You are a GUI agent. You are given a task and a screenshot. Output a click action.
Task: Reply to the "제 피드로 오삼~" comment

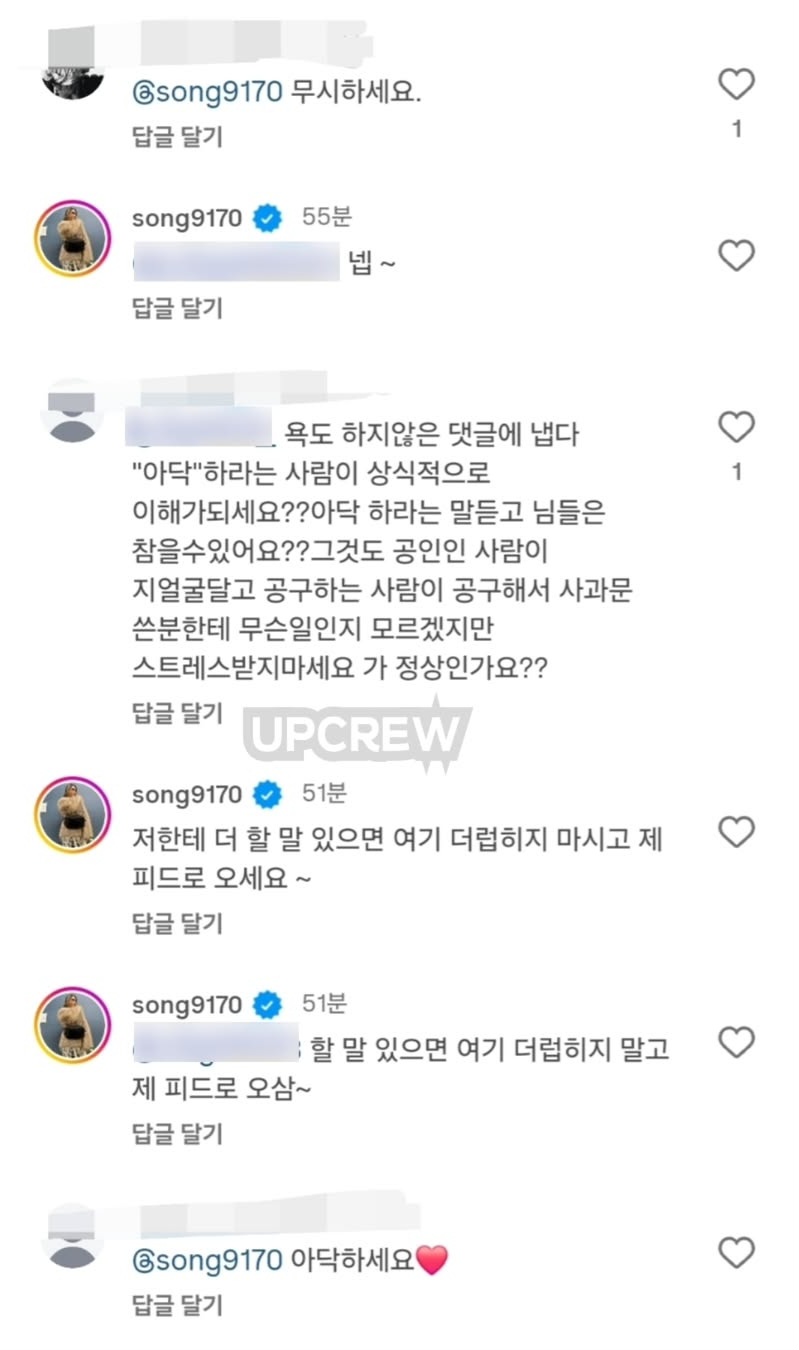click(x=177, y=1133)
